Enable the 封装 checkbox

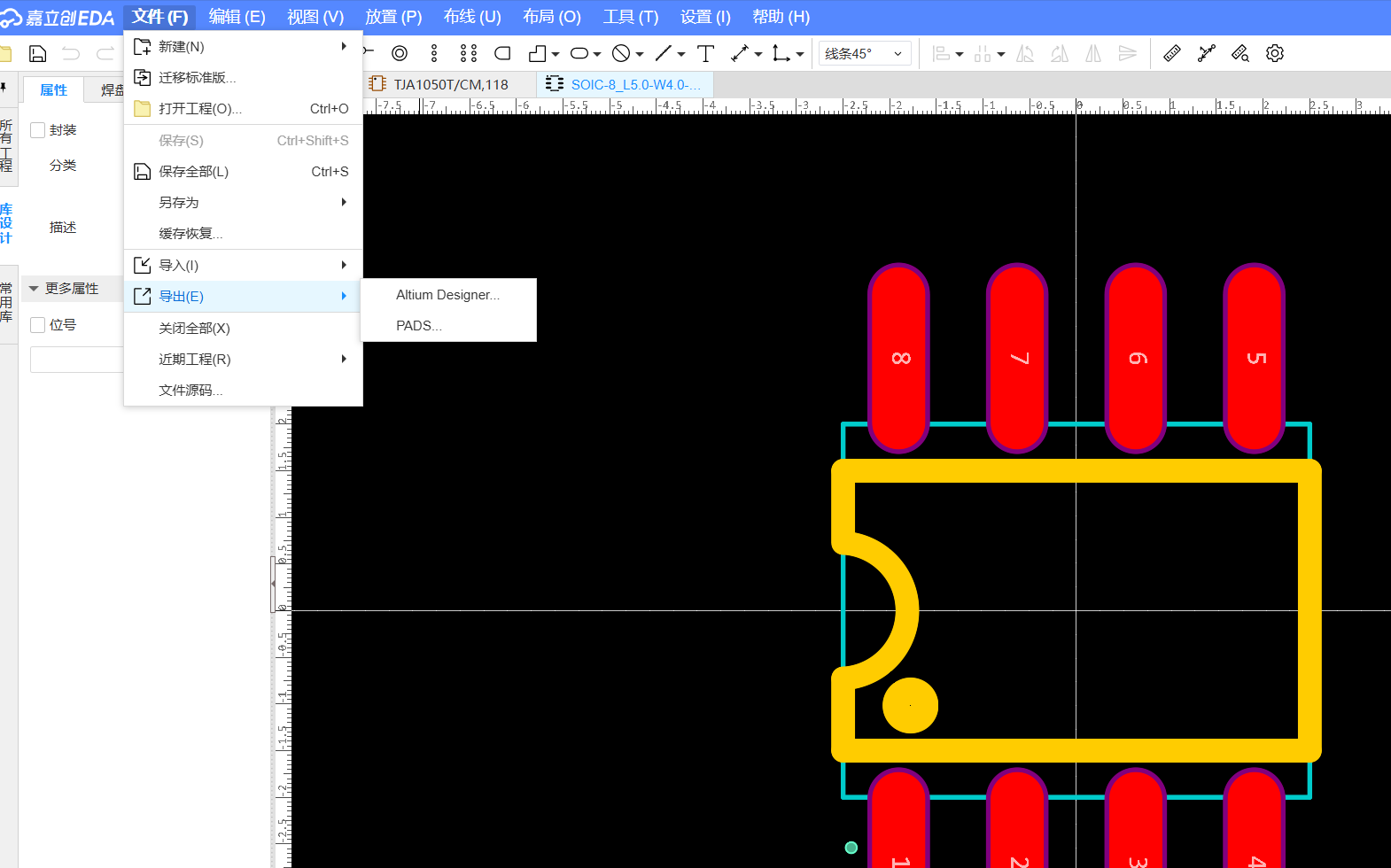click(38, 130)
